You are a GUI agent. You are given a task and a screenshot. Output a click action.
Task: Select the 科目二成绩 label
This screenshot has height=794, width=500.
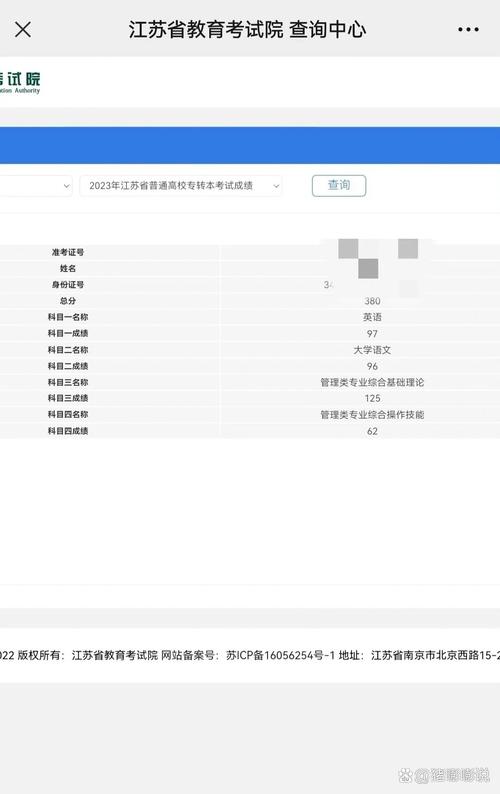68,366
